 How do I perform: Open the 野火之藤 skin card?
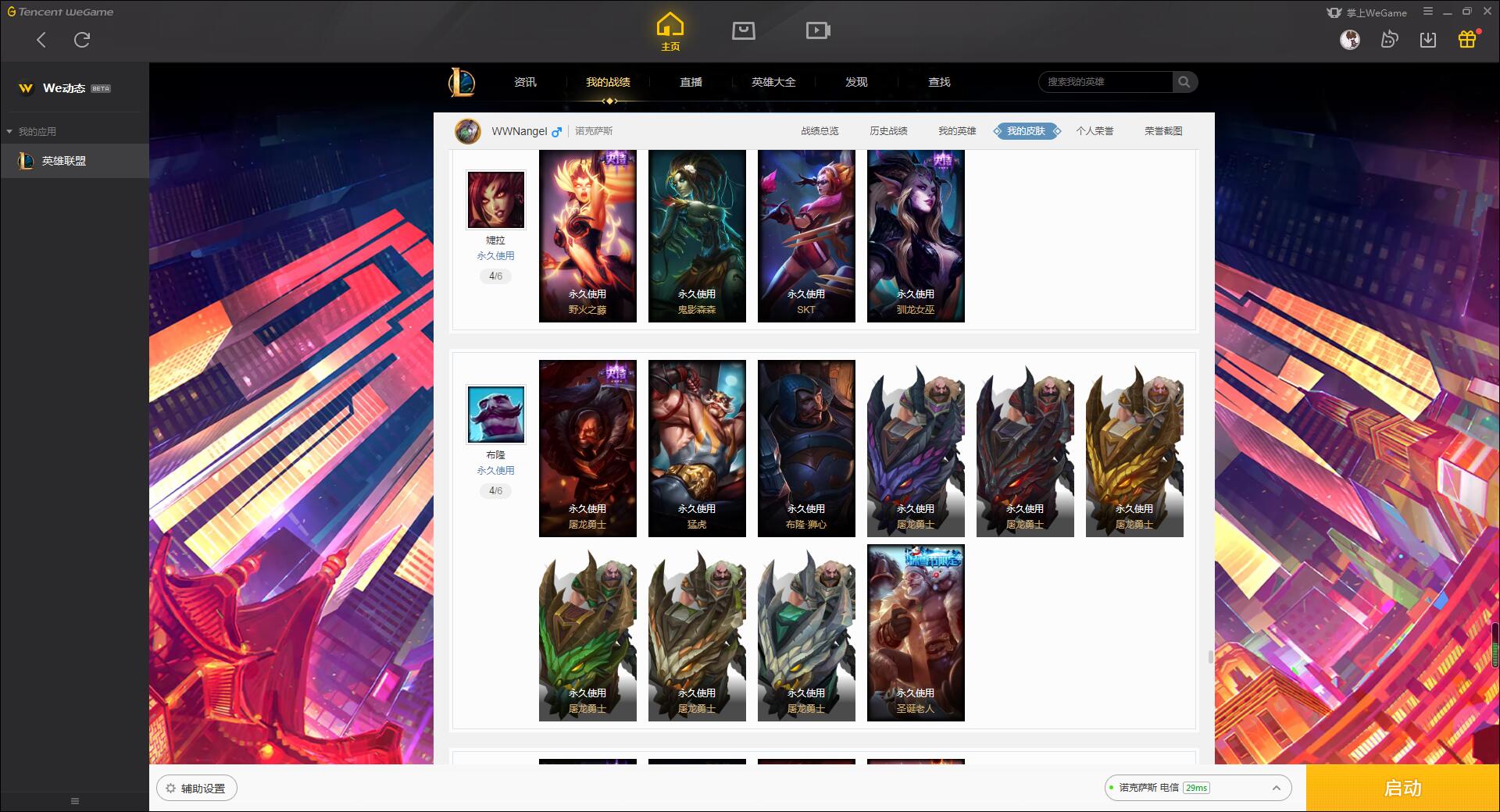[587, 236]
